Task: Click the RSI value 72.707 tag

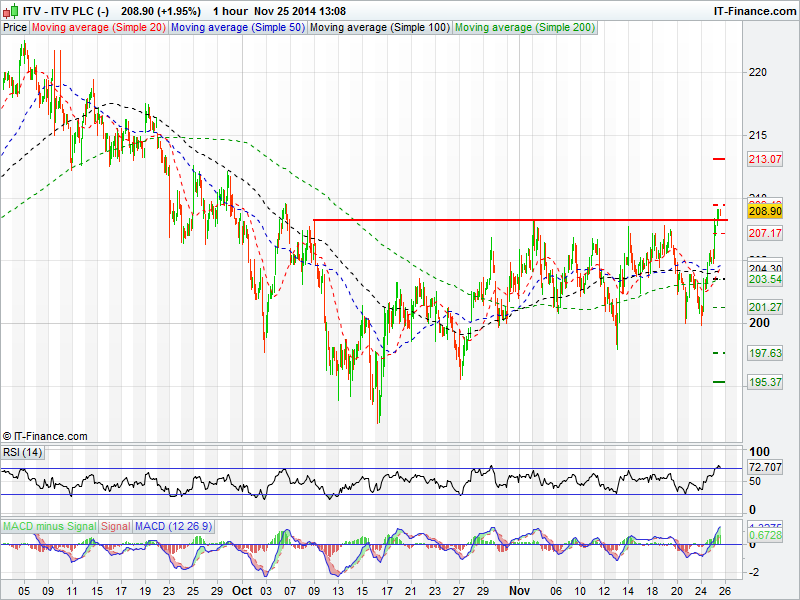Action: (764, 467)
